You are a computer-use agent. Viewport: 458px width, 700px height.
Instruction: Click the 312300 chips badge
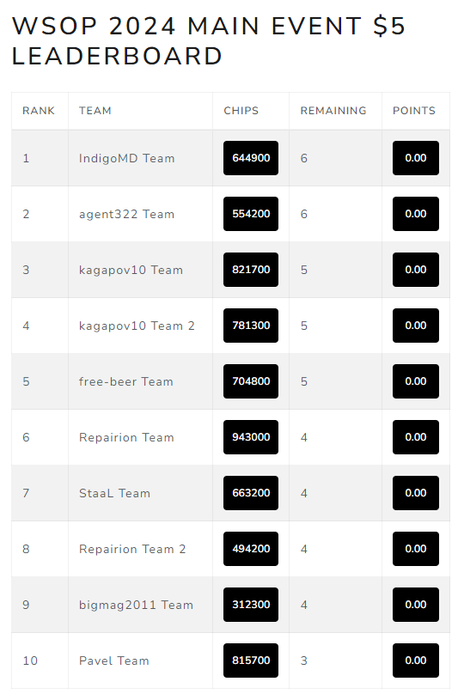251,604
